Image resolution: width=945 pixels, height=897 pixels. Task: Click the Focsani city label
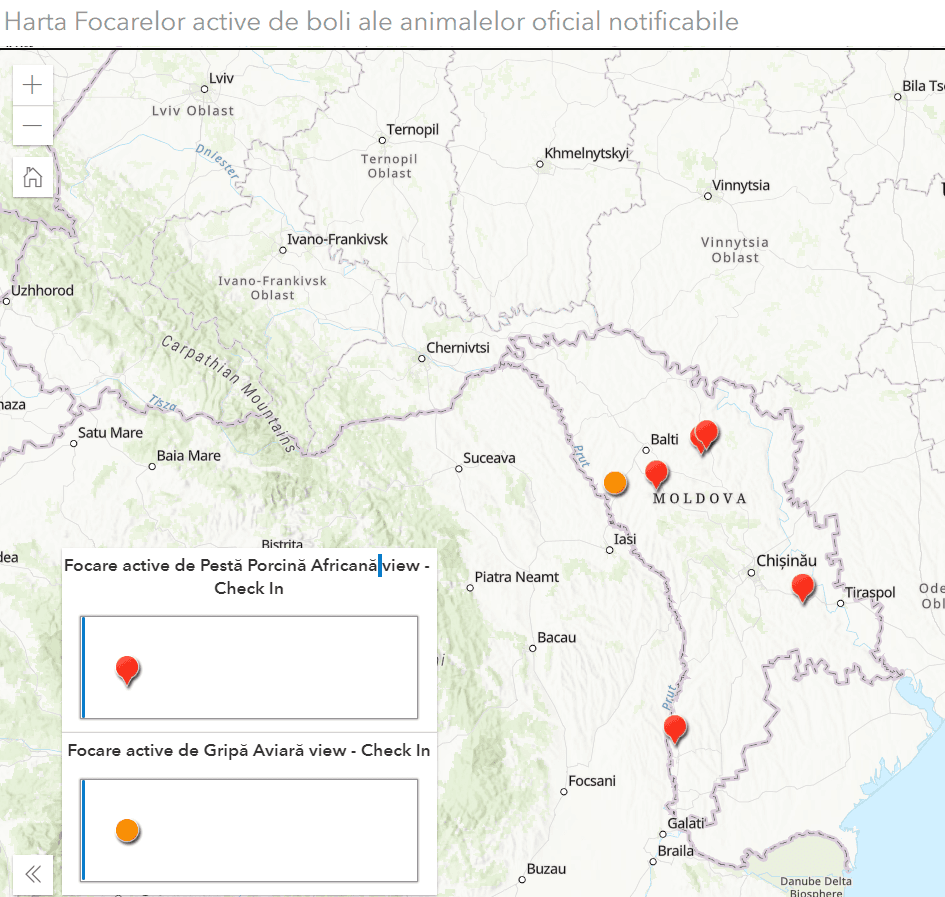click(592, 781)
